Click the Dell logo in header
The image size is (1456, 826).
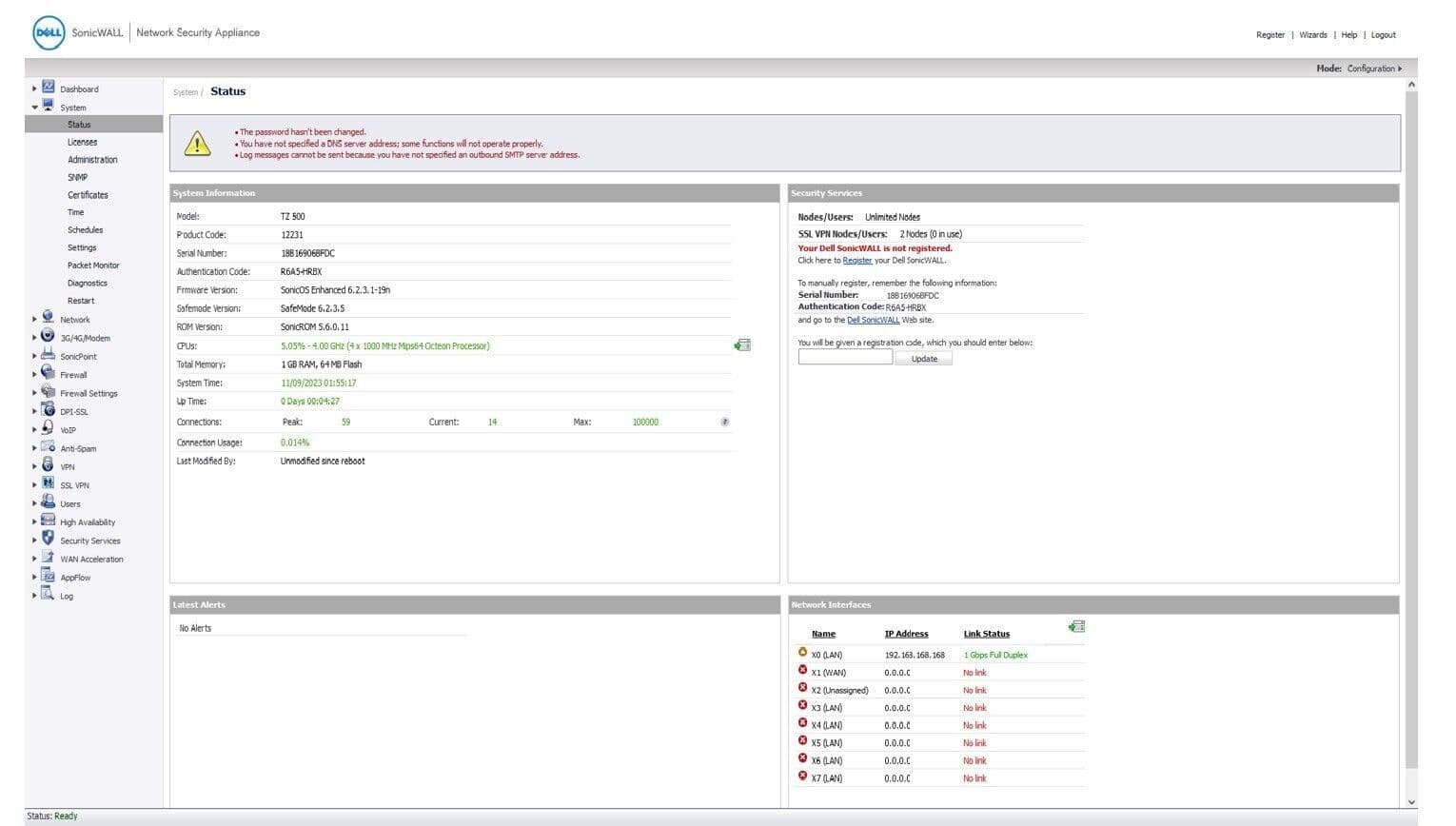pos(49,32)
